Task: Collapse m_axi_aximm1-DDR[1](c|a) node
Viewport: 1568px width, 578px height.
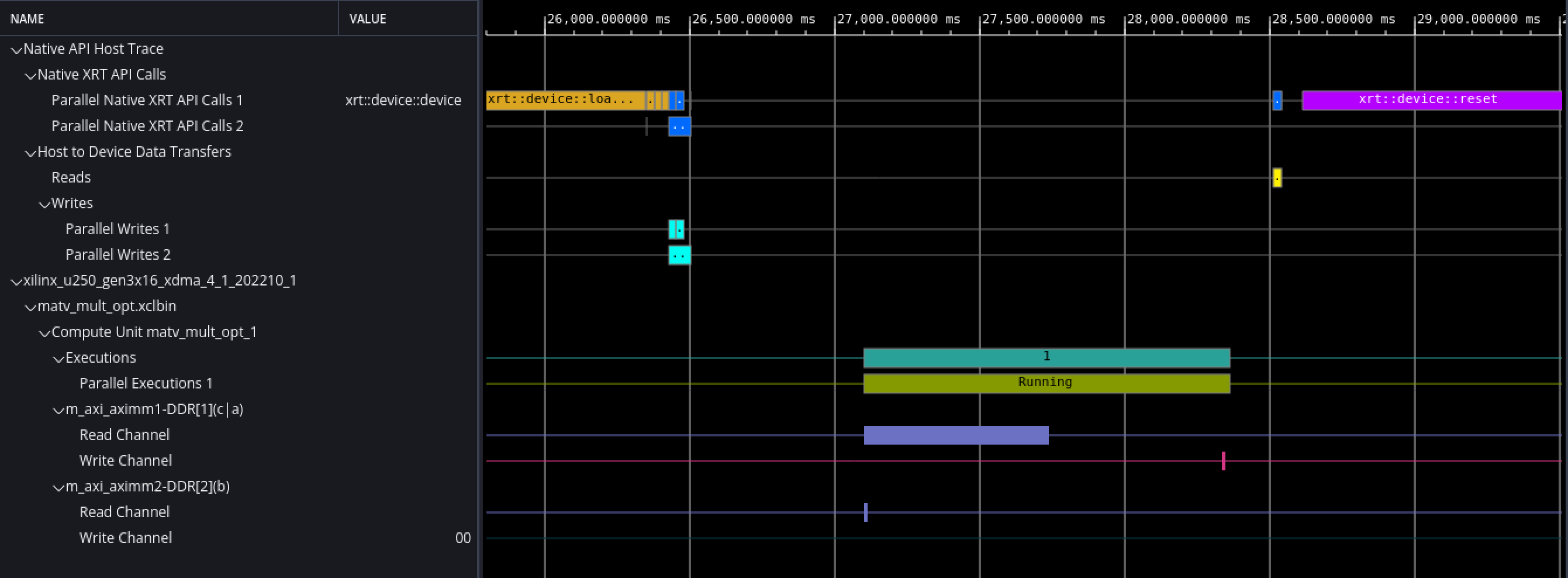Action: 58,410
